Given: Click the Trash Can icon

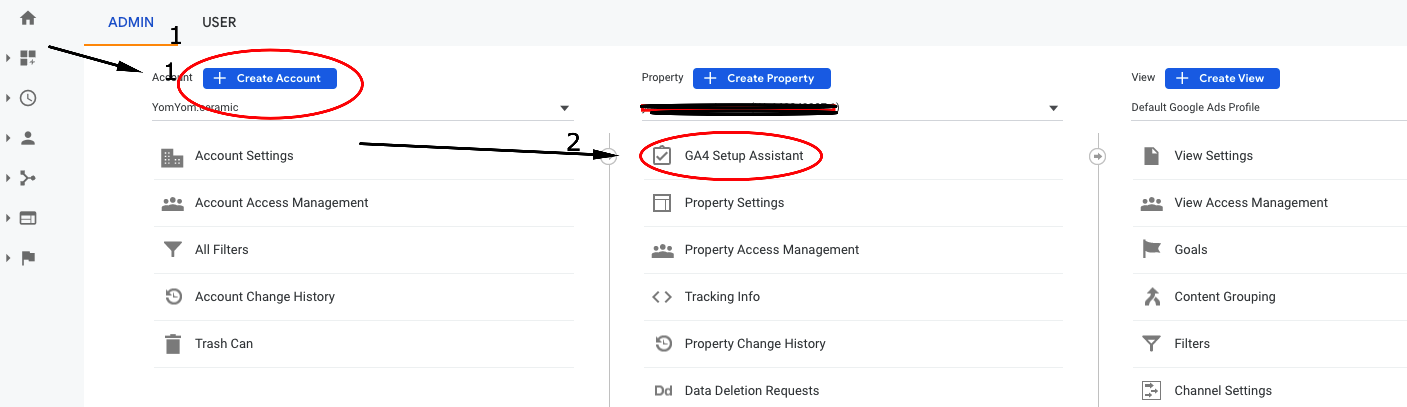Looking at the screenshot, I should [x=173, y=344].
